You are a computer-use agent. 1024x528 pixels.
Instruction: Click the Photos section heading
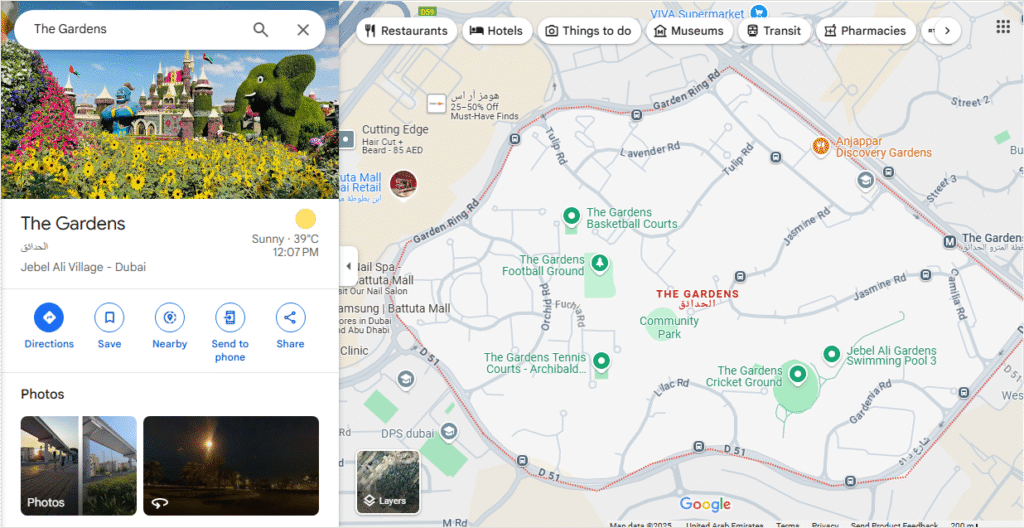point(42,394)
